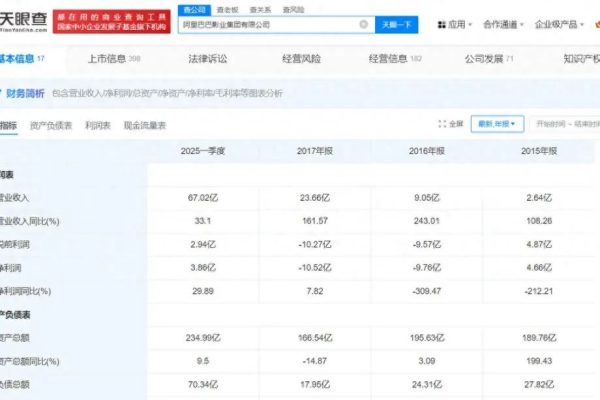This screenshot has width=600, height=400.
Task: Click the 9.5 asset growth value
Action: (x=203, y=361)
